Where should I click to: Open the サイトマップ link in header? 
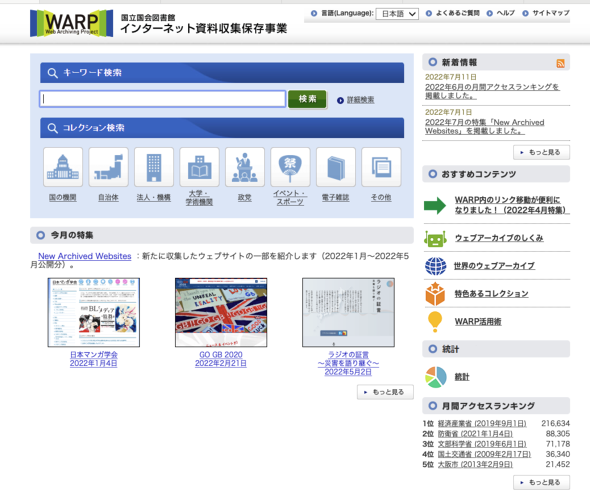[x=550, y=13]
